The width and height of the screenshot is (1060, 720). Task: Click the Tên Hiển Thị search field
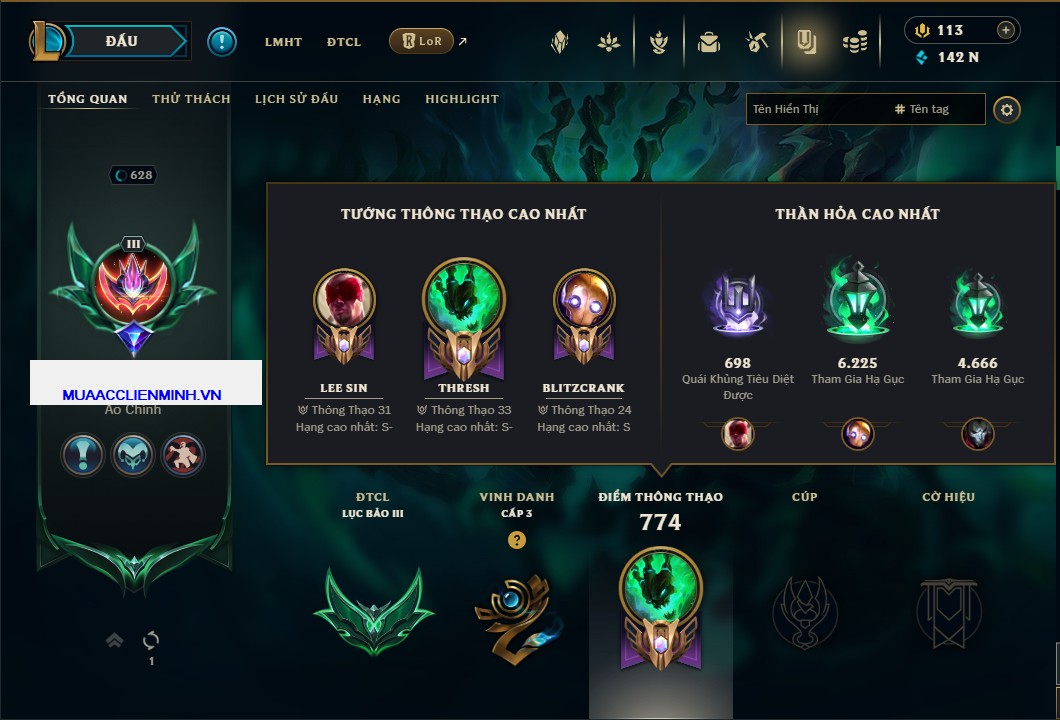[x=818, y=109]
